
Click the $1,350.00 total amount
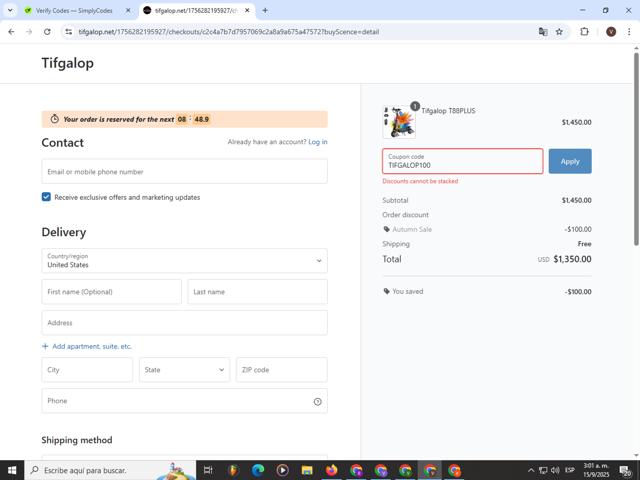[572, 259]
